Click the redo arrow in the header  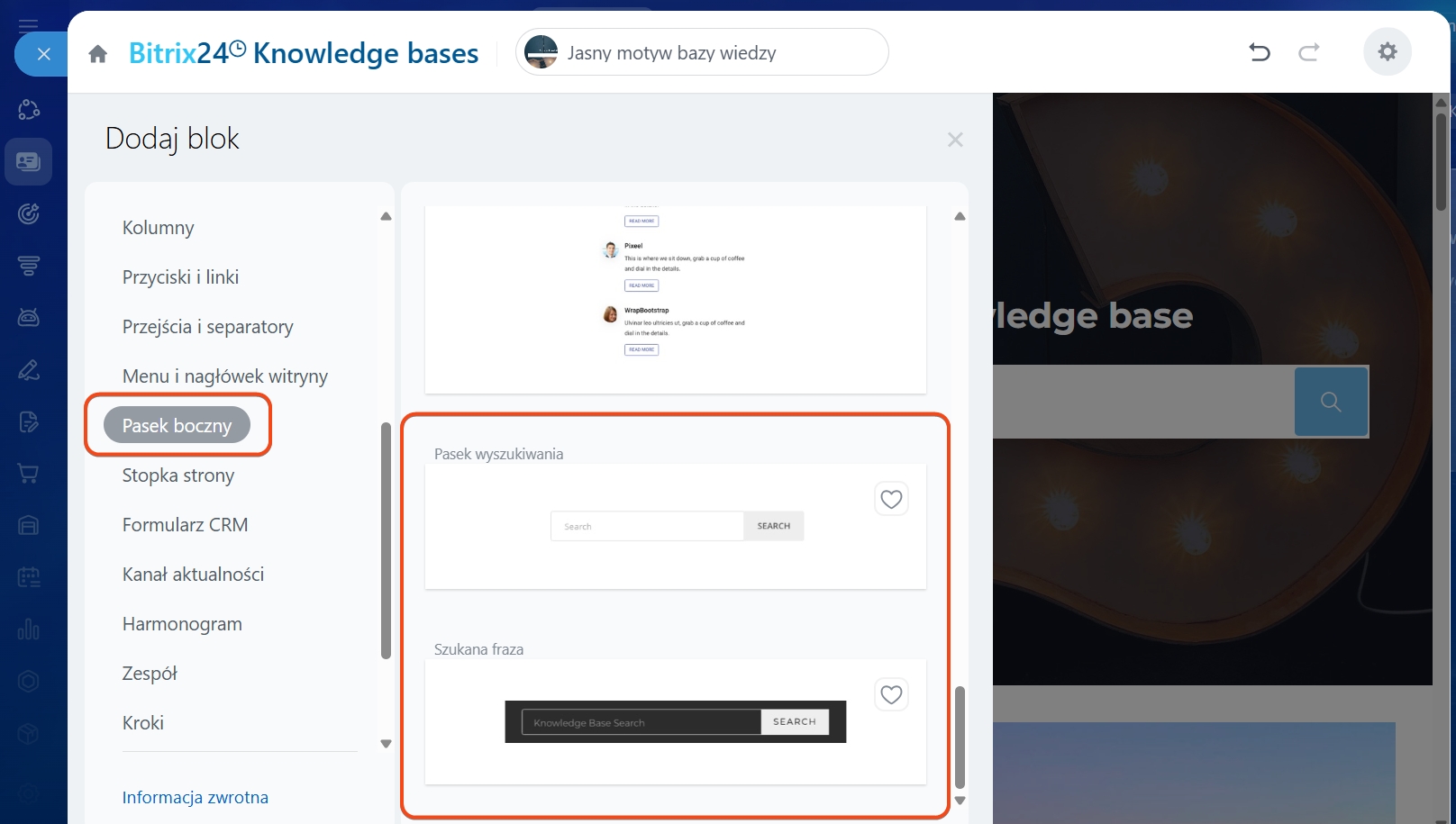coord(1309,52)
